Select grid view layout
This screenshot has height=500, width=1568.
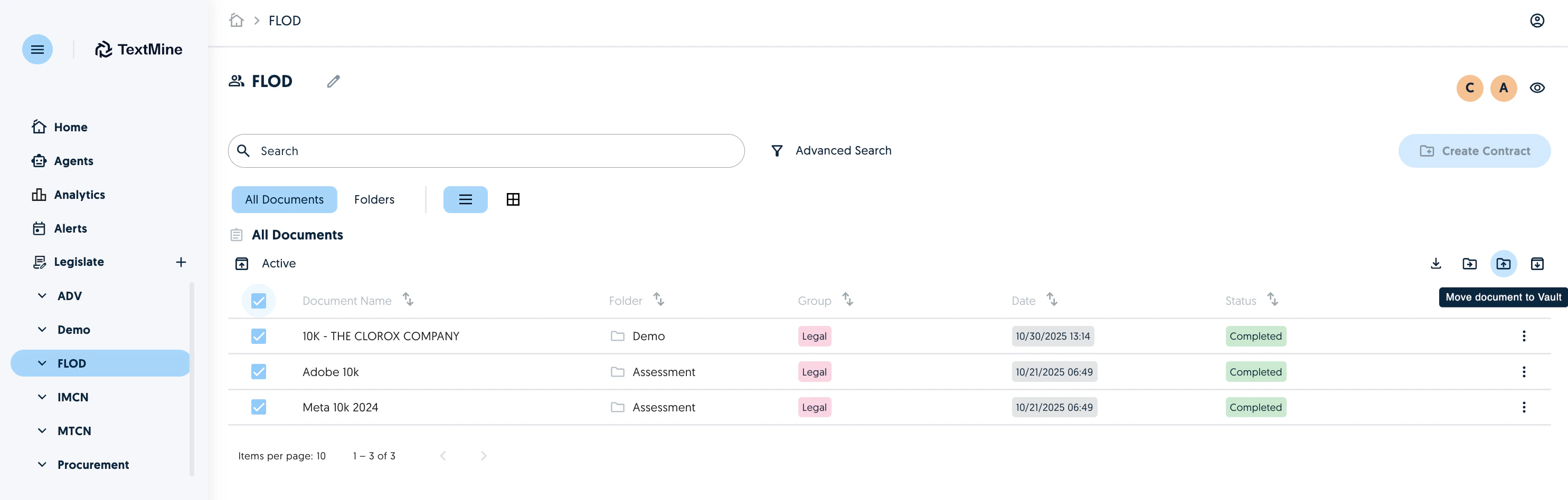click(x=513, y=199)
